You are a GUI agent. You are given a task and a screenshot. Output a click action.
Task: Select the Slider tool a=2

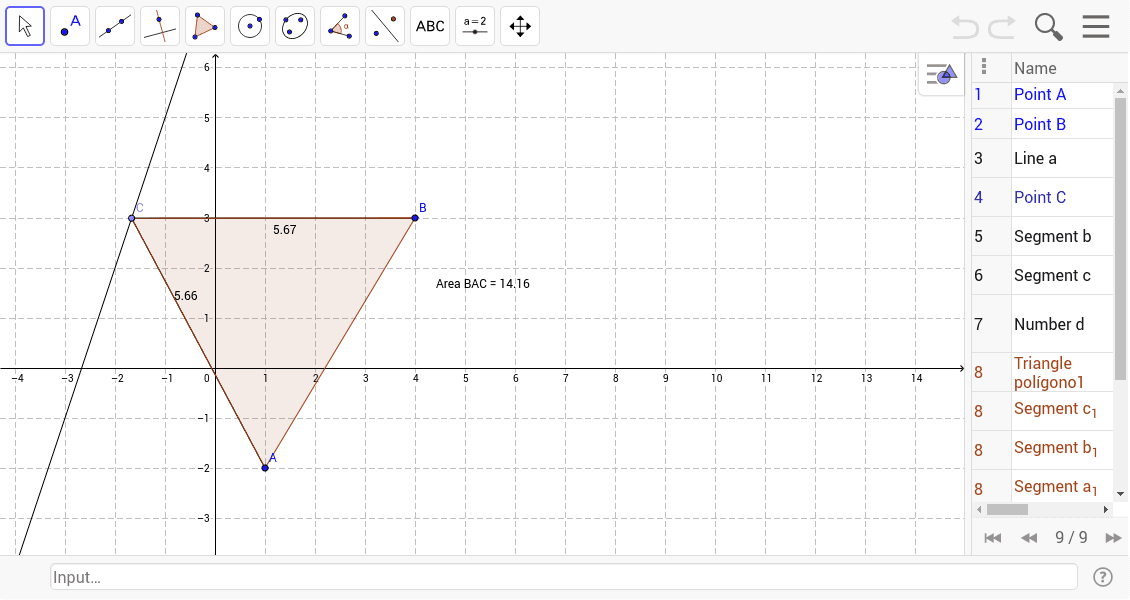pyautogui.click(x=474, y=25)
